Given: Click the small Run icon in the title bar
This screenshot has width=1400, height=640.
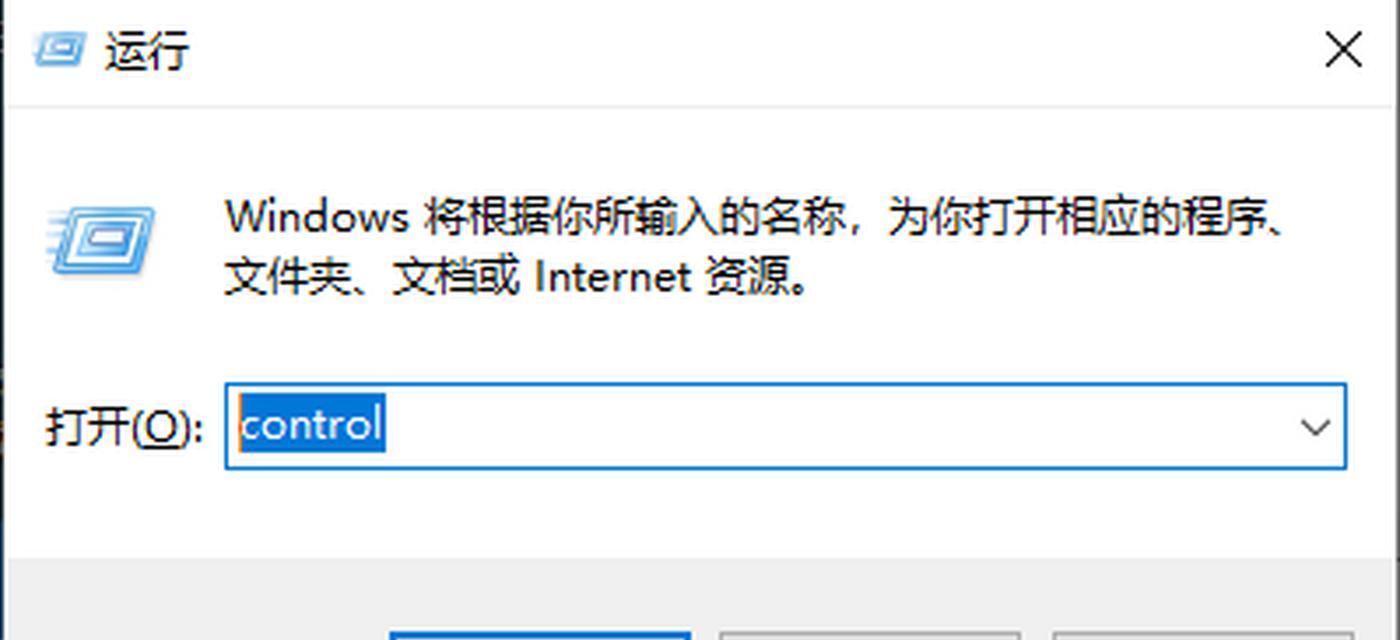Looking at the screenshot, I should coord(59,49).
